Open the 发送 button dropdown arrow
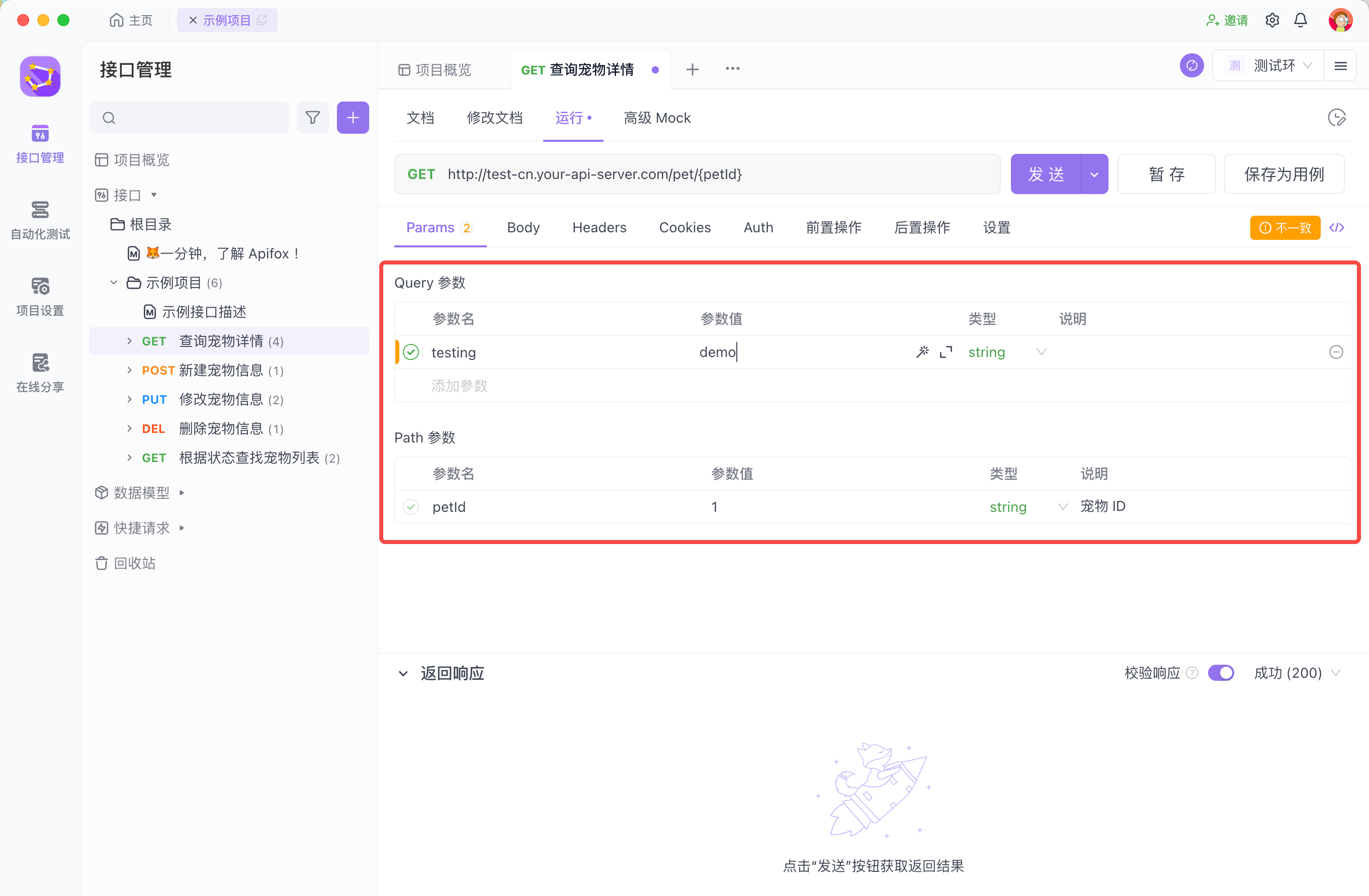Screen dimensions: 1369x896 1094,174
